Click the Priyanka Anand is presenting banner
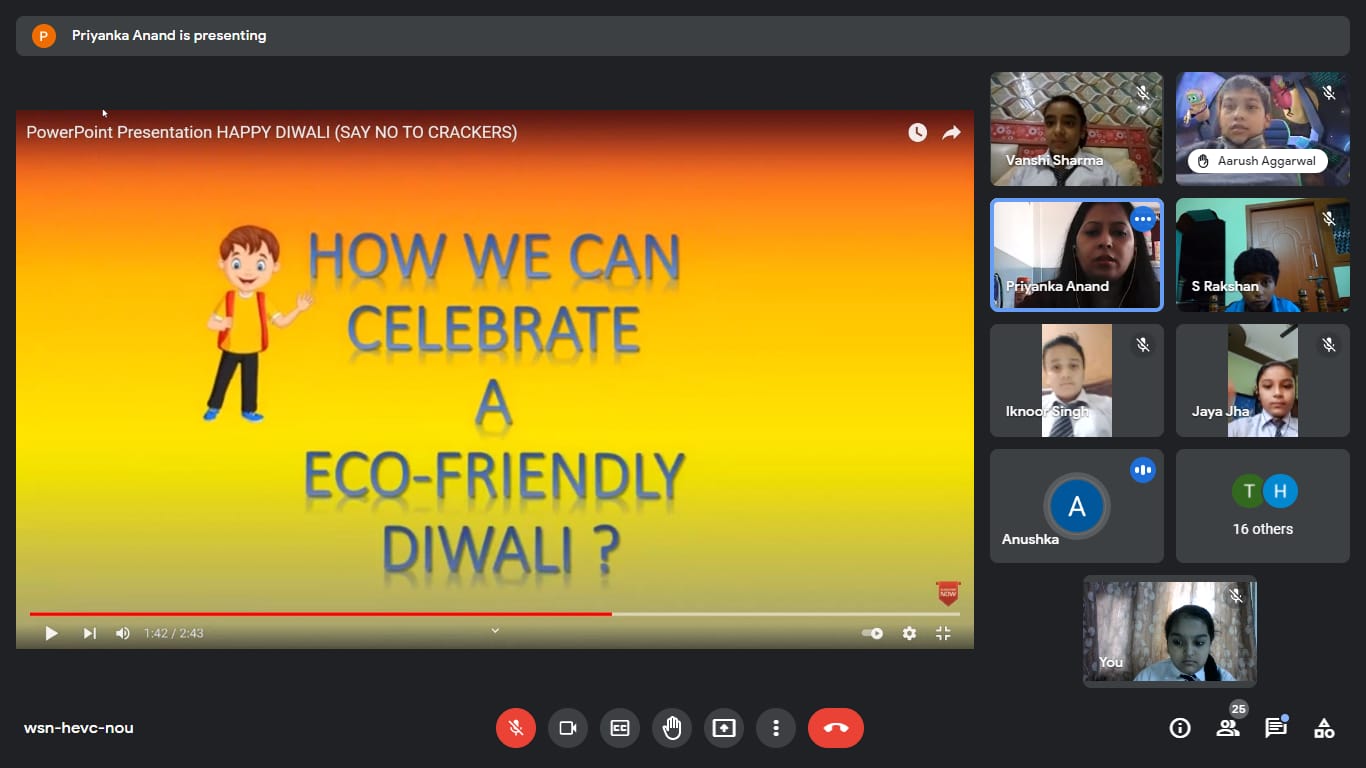The width and height of the screenshot is (1366, 768). pyautogui.click(x=683, y=36)
